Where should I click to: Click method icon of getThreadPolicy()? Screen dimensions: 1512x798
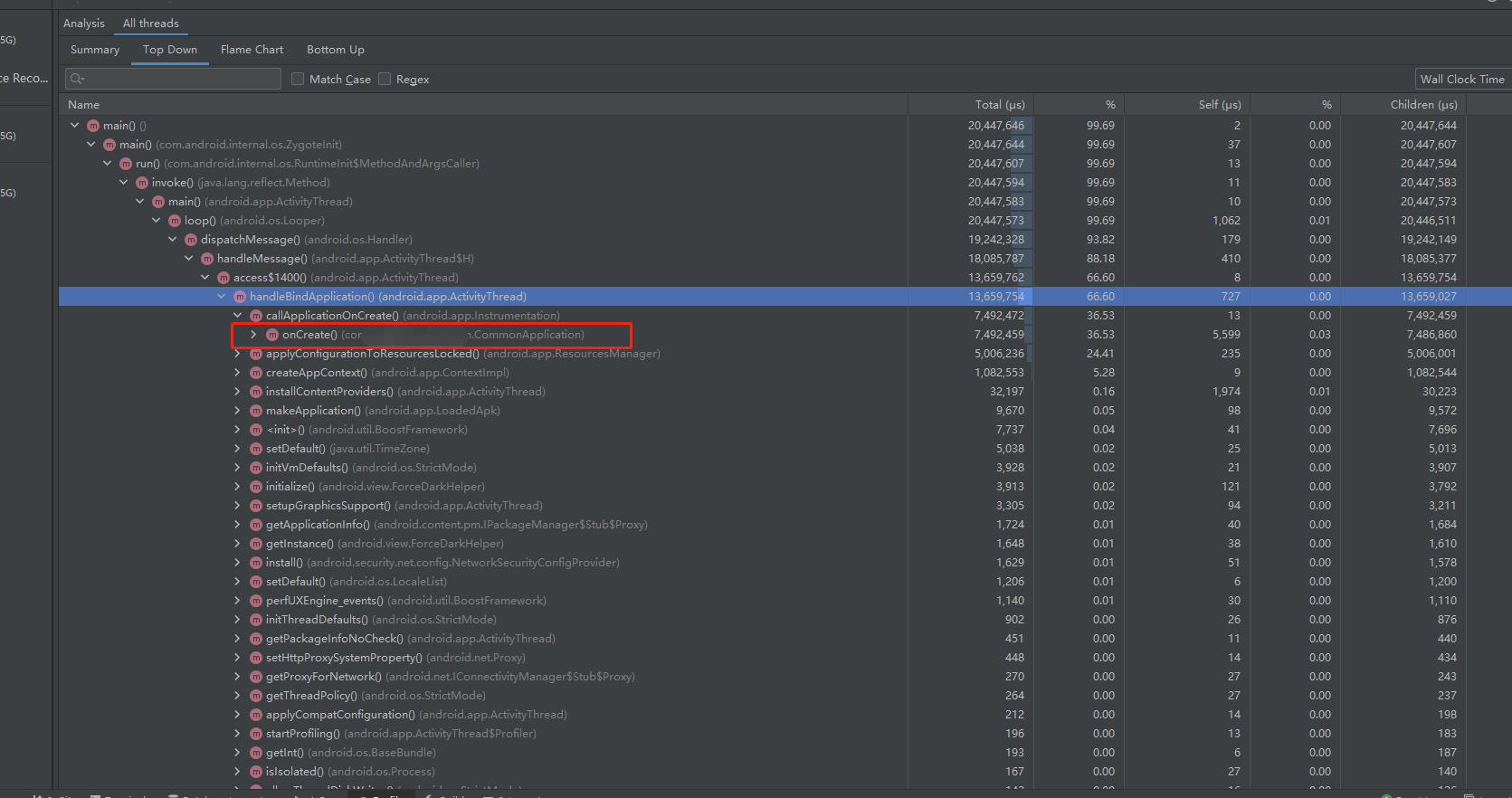(256, 696)
